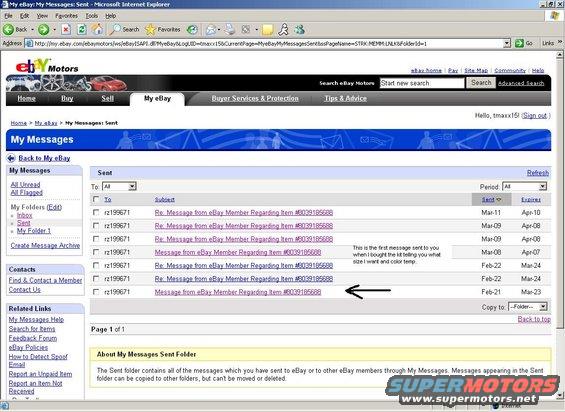Switch to the My eBay tab
The height and width of the screenshot is (412, 565).
pos(157,98)
